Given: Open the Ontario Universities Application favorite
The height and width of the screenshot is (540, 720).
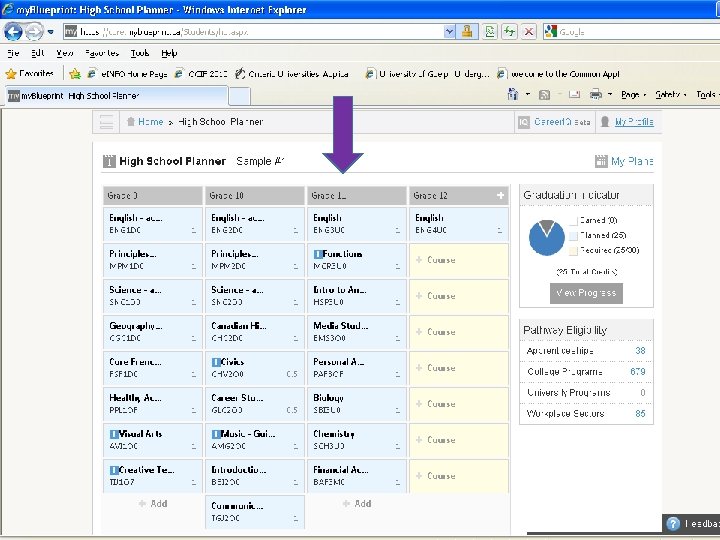Looking at the screenshot, I should pyautogui.click(x=292, y=73).
